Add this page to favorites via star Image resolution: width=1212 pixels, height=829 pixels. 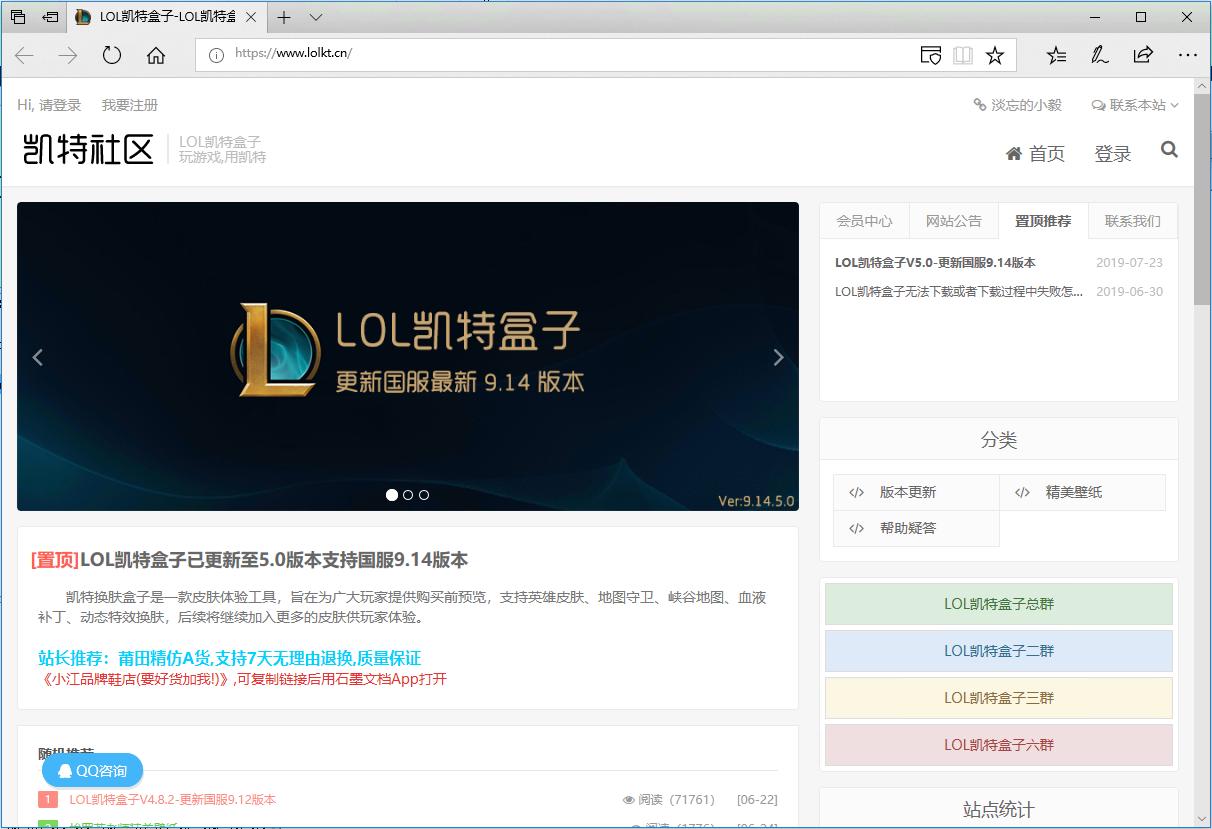[x=996, y=56]
